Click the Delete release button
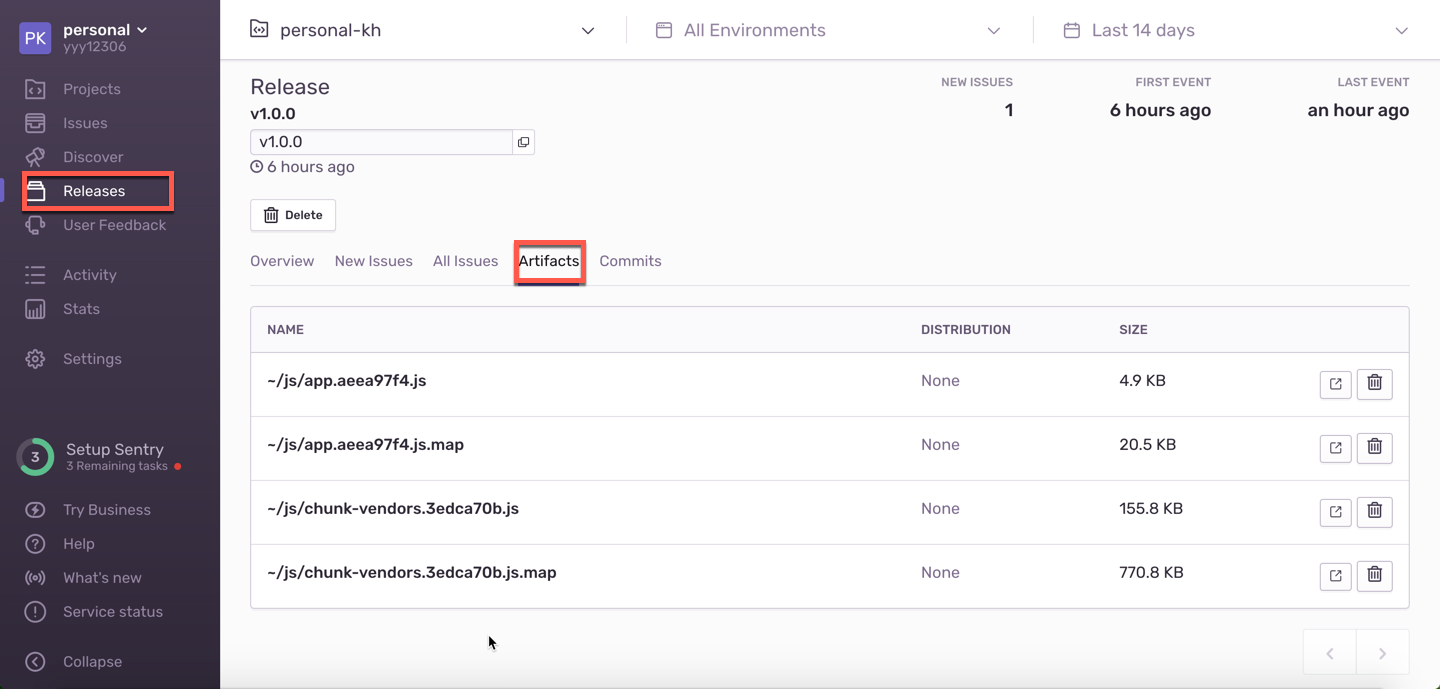 (293, 215)
